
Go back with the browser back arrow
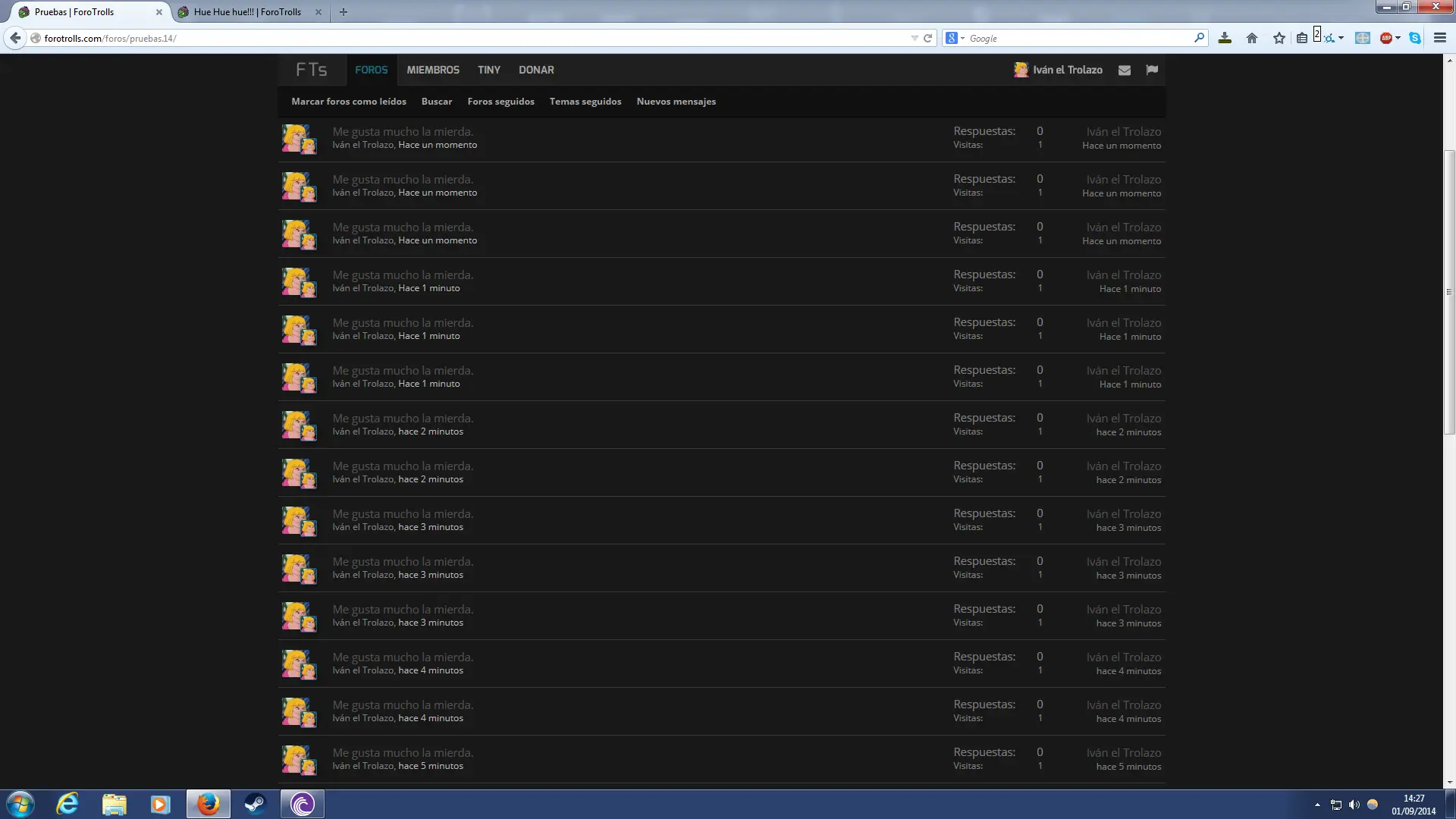(15, 38)
